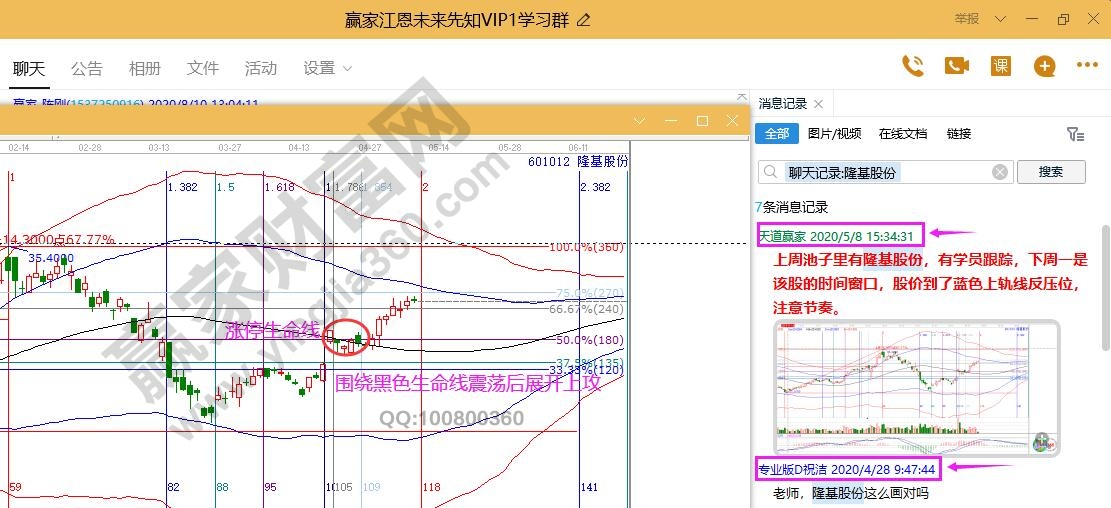Open the group class (课) icon
Image resolution: width=1111 pixels, height=508 pixels.
pyautogui.click(x=1000, y=66)
